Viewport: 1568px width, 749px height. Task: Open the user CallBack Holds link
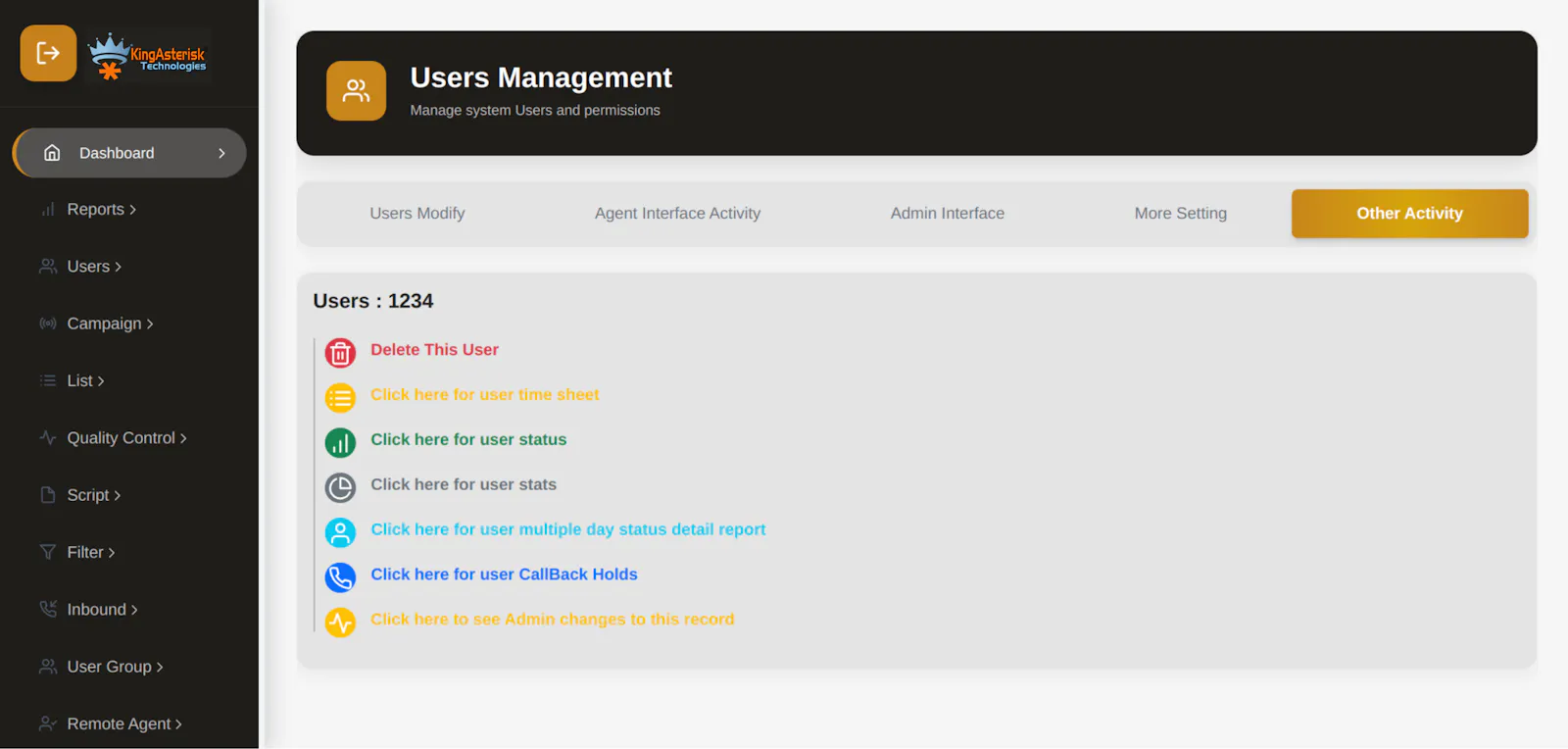coord(504,574)
